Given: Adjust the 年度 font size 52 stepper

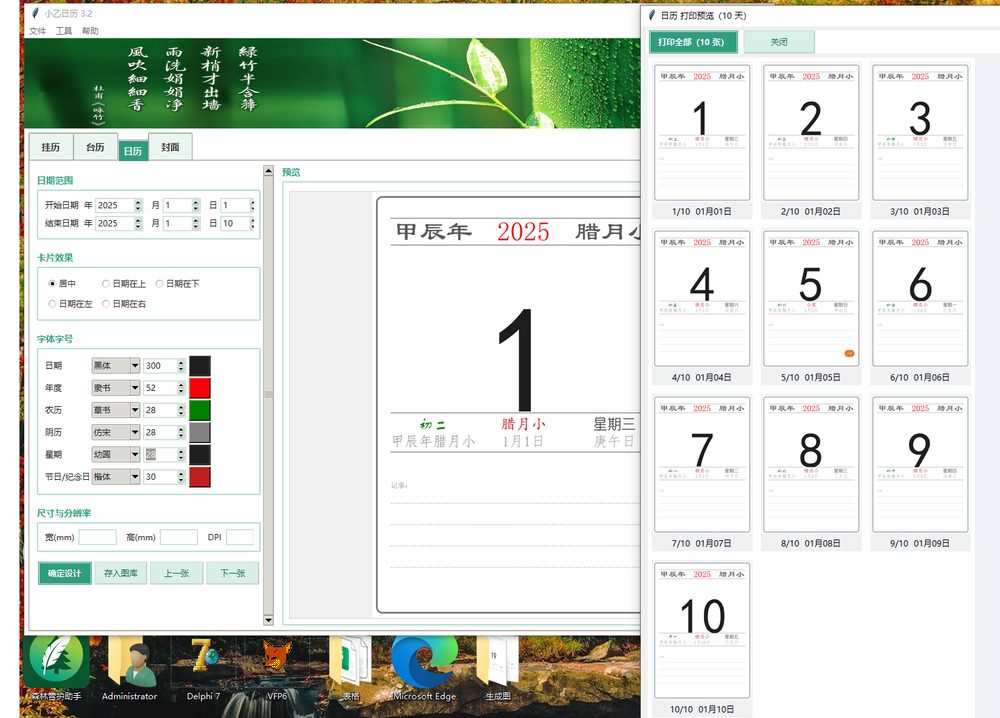Looking at the screenshot, I should pyautogui.click(x=181, y=388).
